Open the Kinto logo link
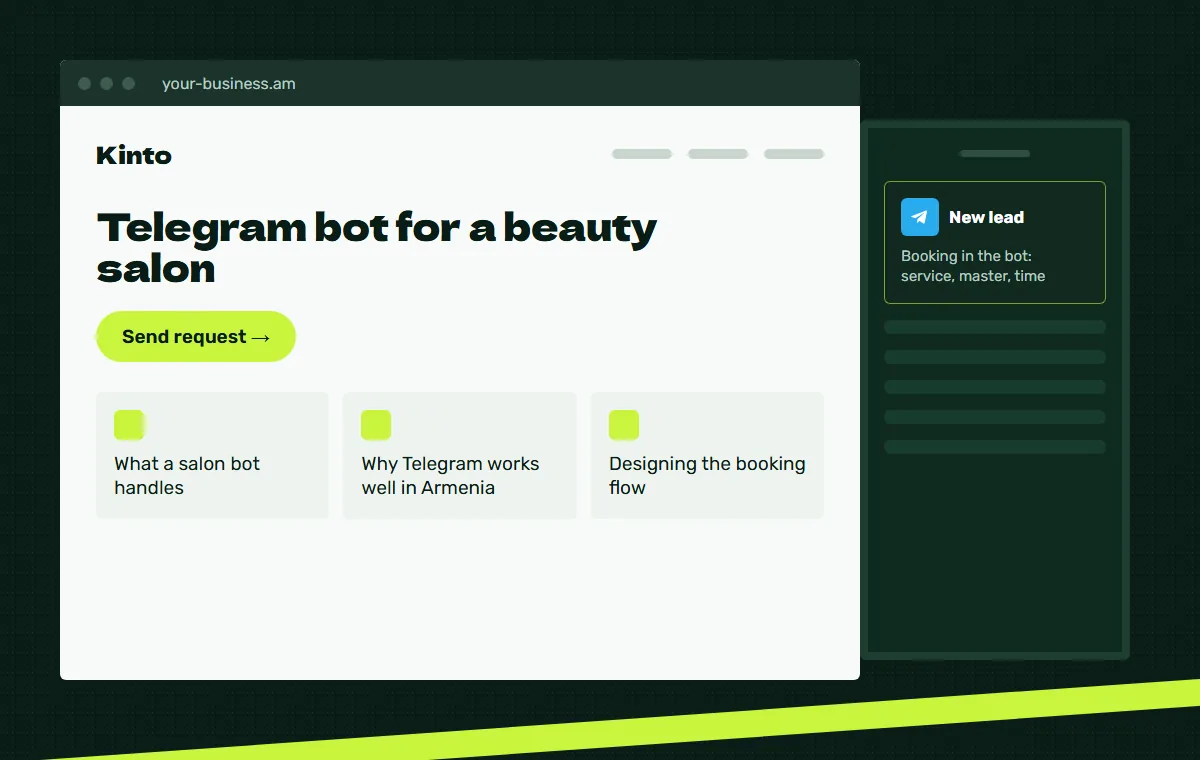This screenshot has width=1200, height=760. [x=134, y=155]
